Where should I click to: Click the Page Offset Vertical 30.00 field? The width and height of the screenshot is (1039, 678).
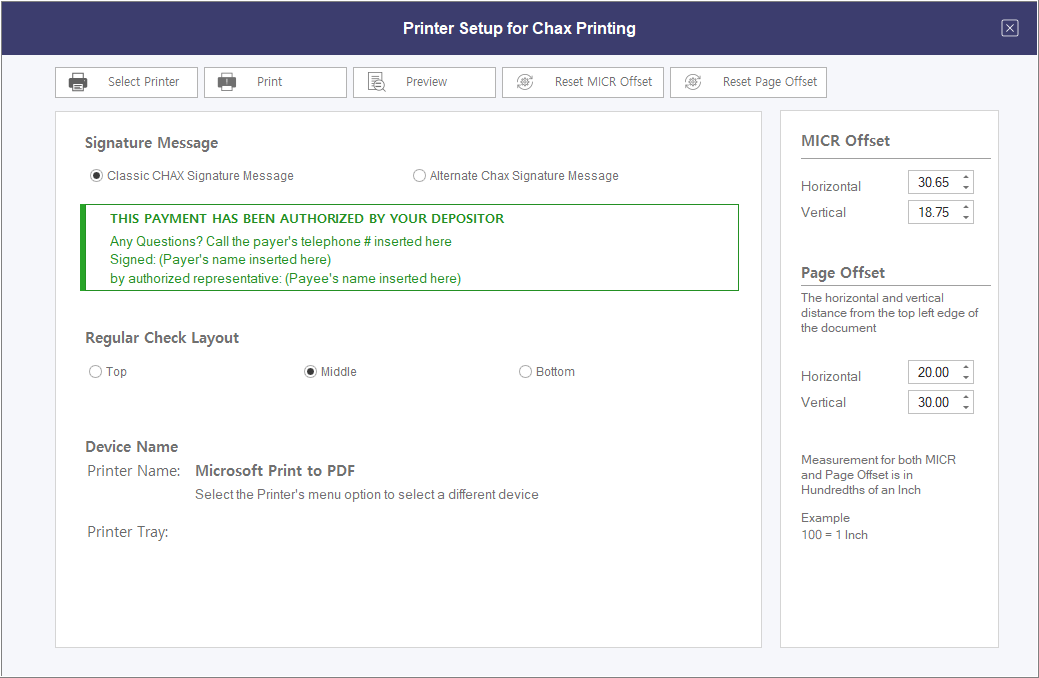pyautogui.click(x=934, y=402)
